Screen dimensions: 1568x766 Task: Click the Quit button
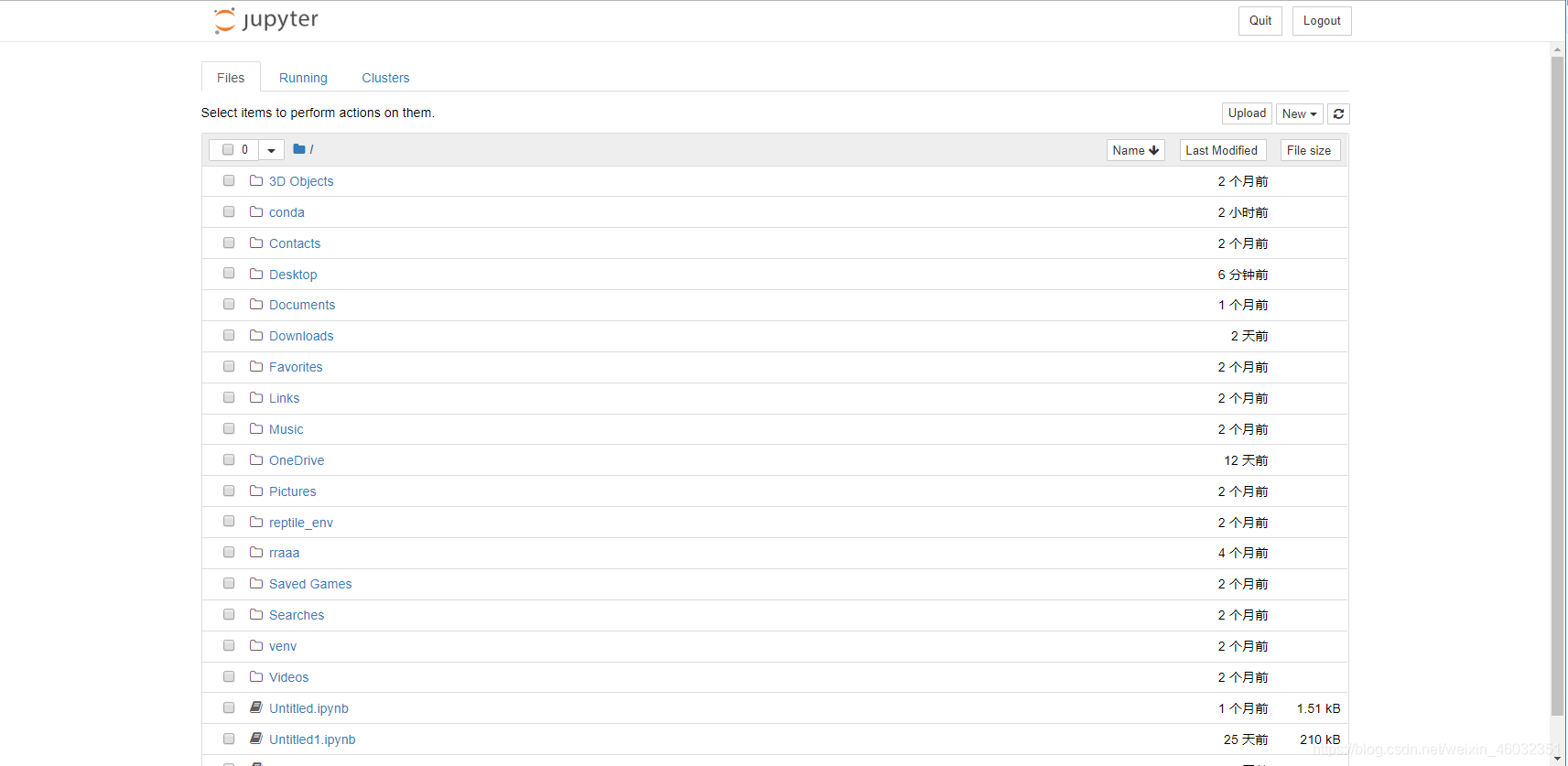(x=1260, y=21)
